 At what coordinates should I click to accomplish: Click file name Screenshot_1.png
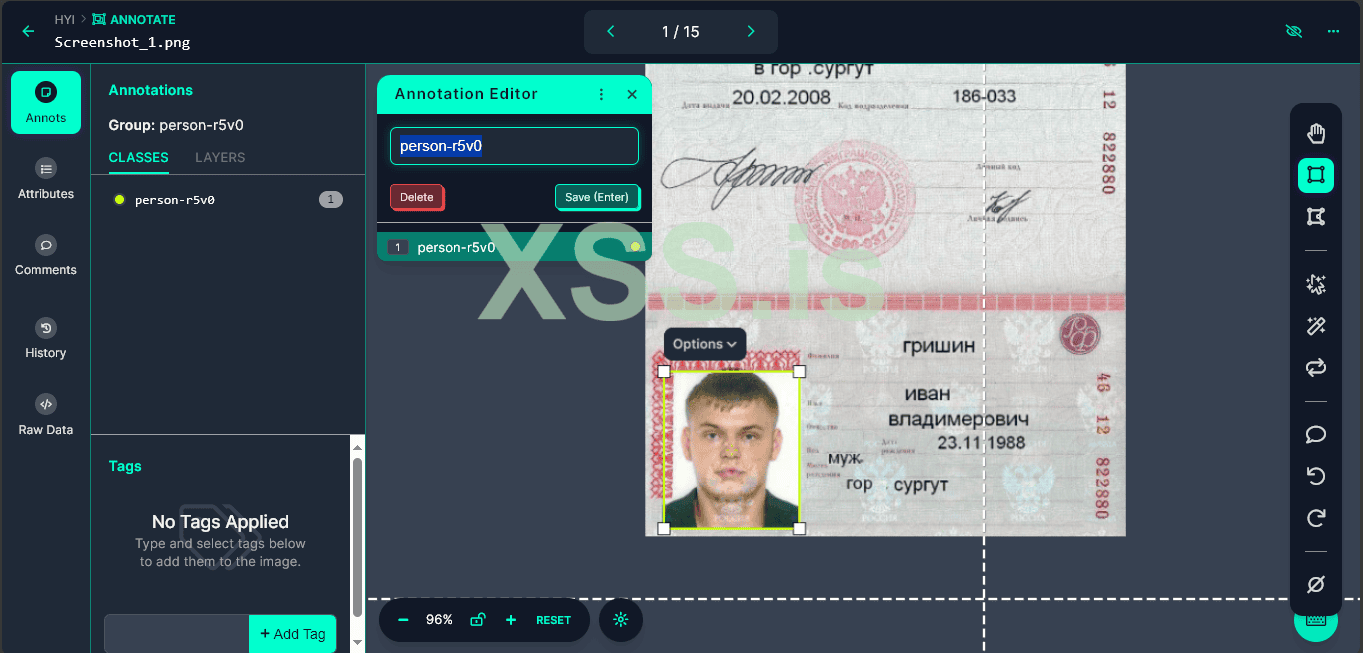(x=122, y=43)
